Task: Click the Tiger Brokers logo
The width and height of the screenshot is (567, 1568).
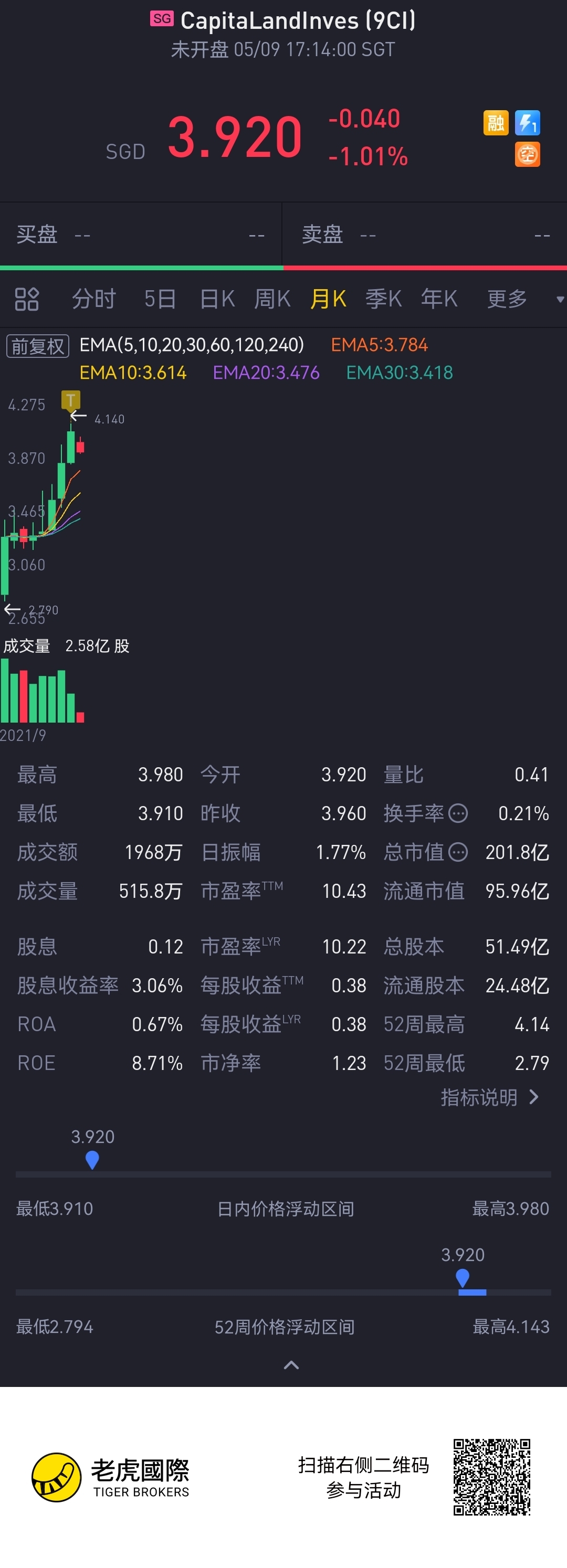Action: tap(57, 1477)
